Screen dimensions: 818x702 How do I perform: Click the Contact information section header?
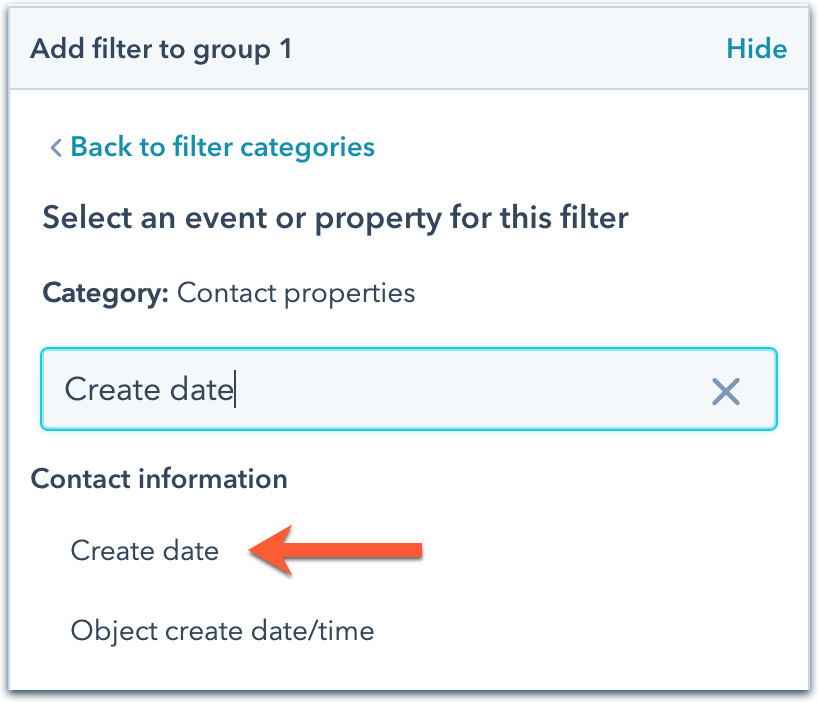pos(159,478)
